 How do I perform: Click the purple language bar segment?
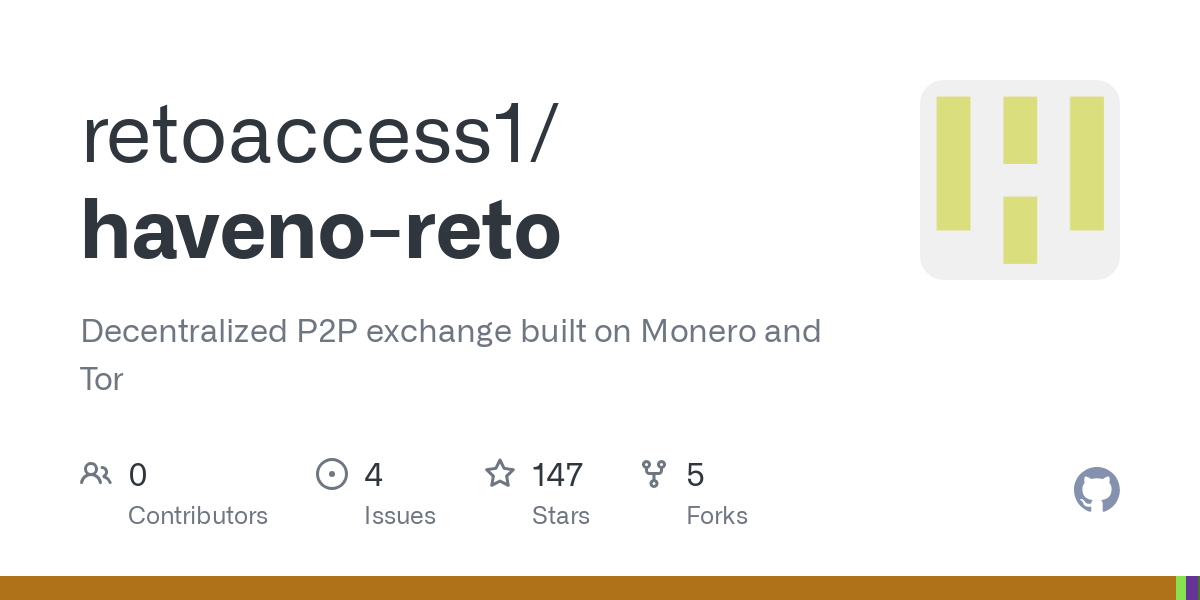1193,588
